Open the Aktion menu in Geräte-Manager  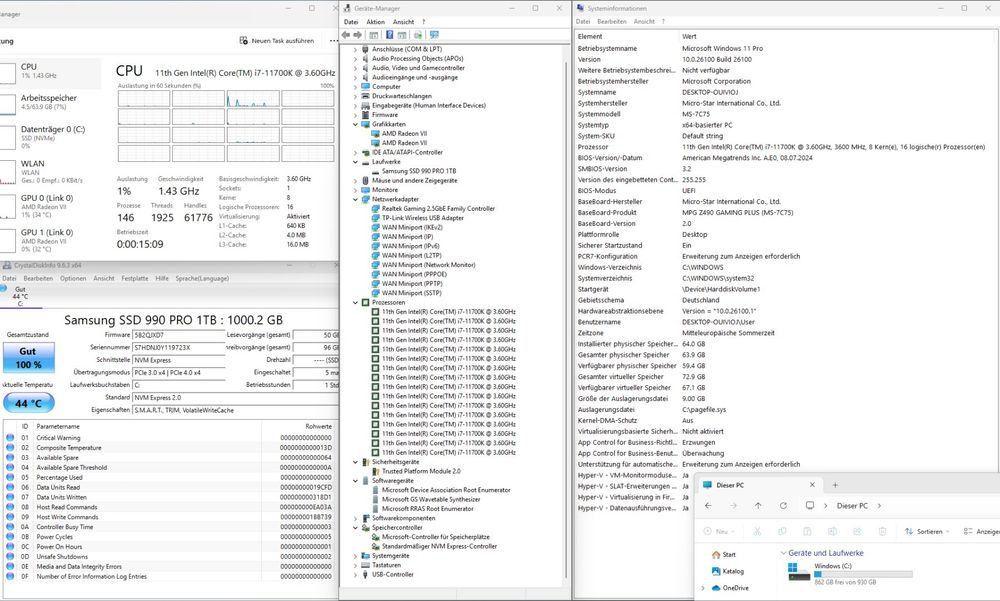(375, 21)
